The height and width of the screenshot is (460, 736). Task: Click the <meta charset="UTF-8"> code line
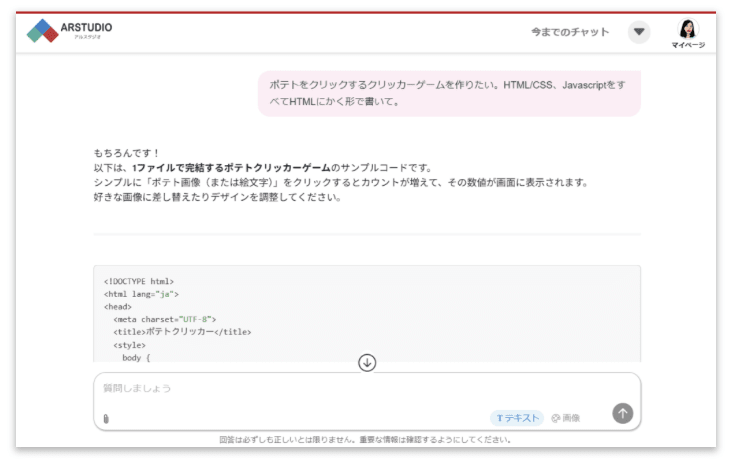[165, 320]
